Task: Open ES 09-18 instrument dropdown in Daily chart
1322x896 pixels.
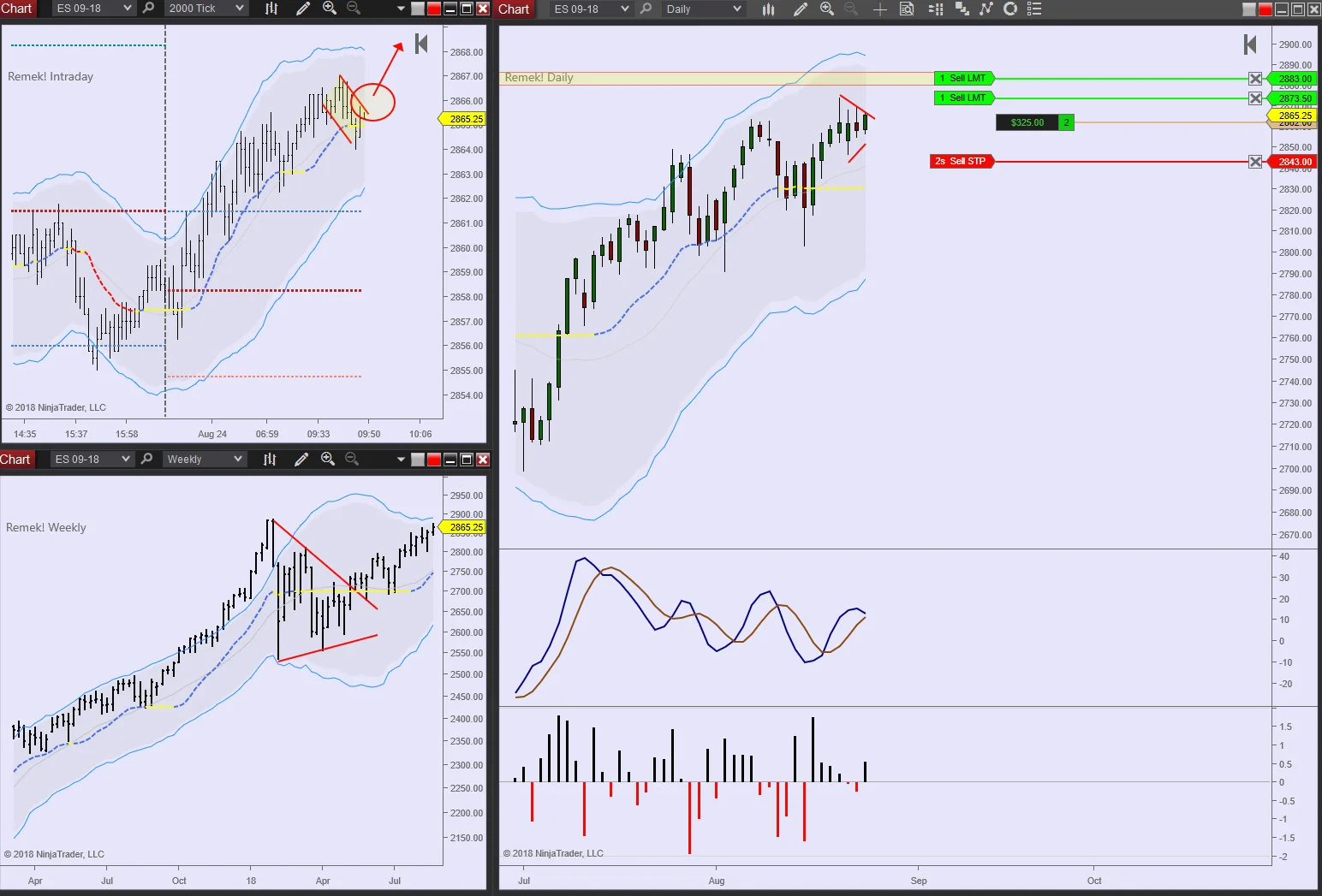Action: tap(591, 9)
